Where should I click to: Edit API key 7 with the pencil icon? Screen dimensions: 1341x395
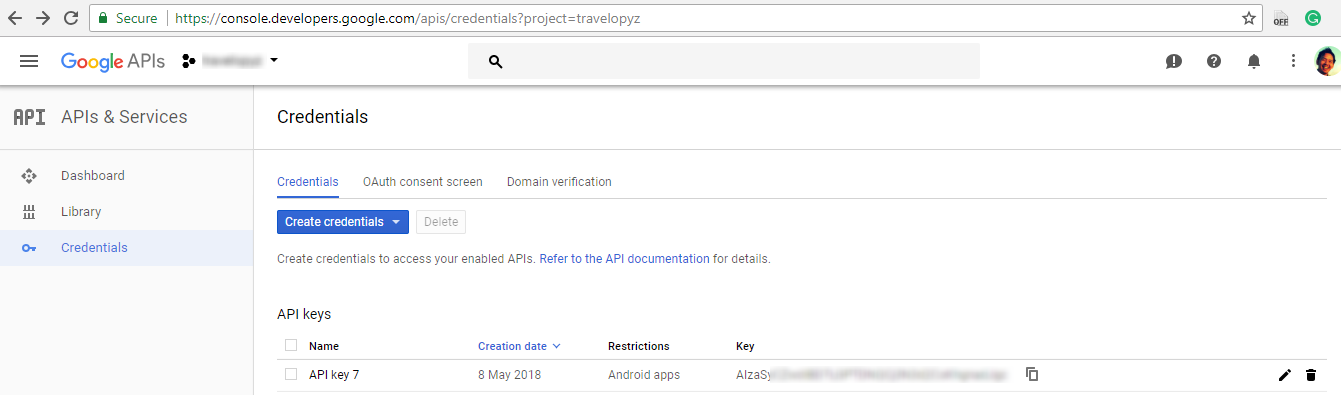click(1285, 375)
